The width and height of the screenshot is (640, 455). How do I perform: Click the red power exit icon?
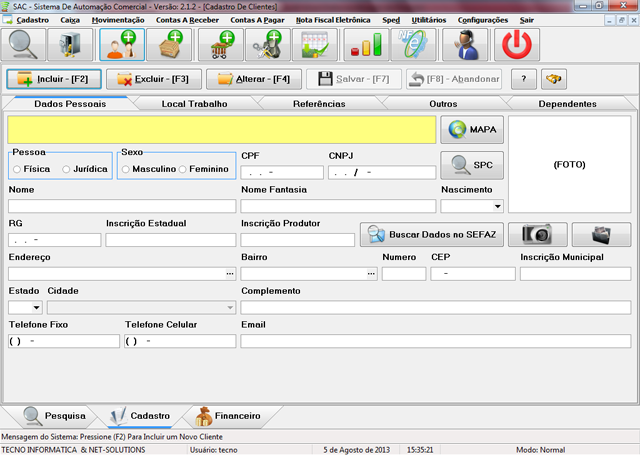[517, 45]
